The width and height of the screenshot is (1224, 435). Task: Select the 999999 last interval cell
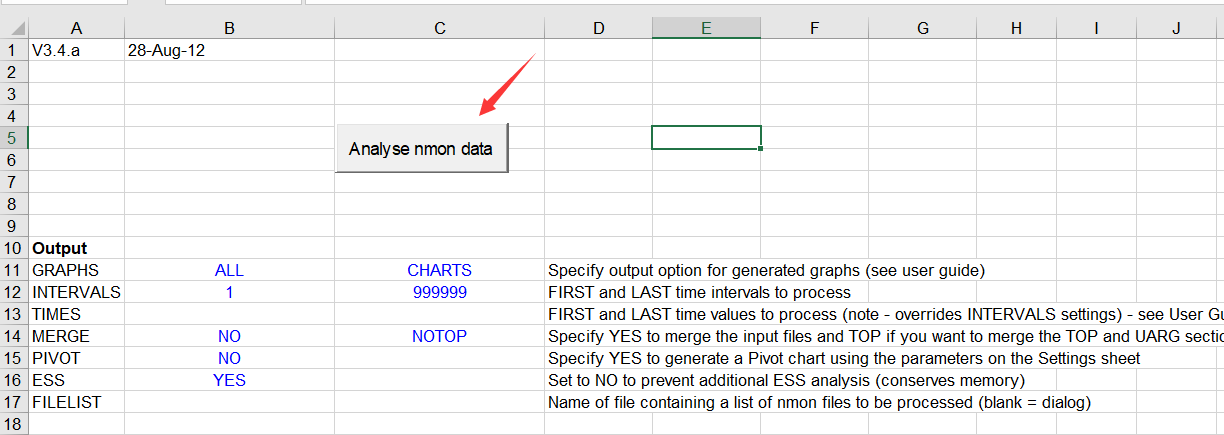pos(439,292)
